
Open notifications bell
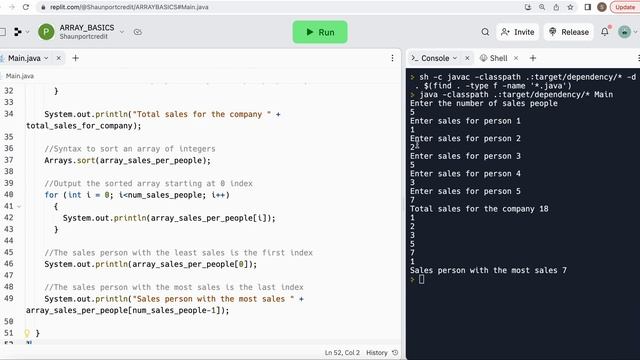point(605,32)
